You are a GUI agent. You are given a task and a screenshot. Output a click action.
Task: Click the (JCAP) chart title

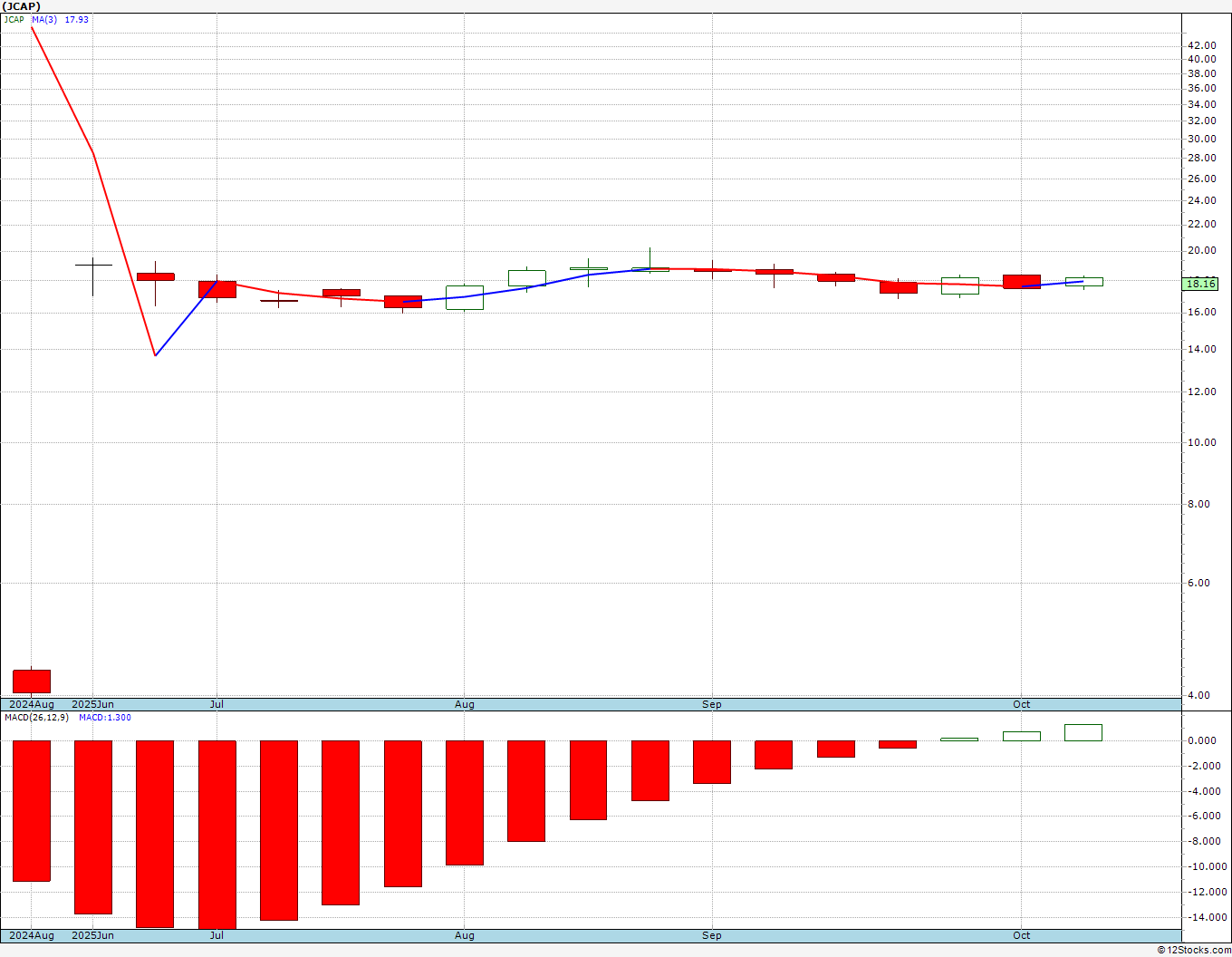pos(22,5)
